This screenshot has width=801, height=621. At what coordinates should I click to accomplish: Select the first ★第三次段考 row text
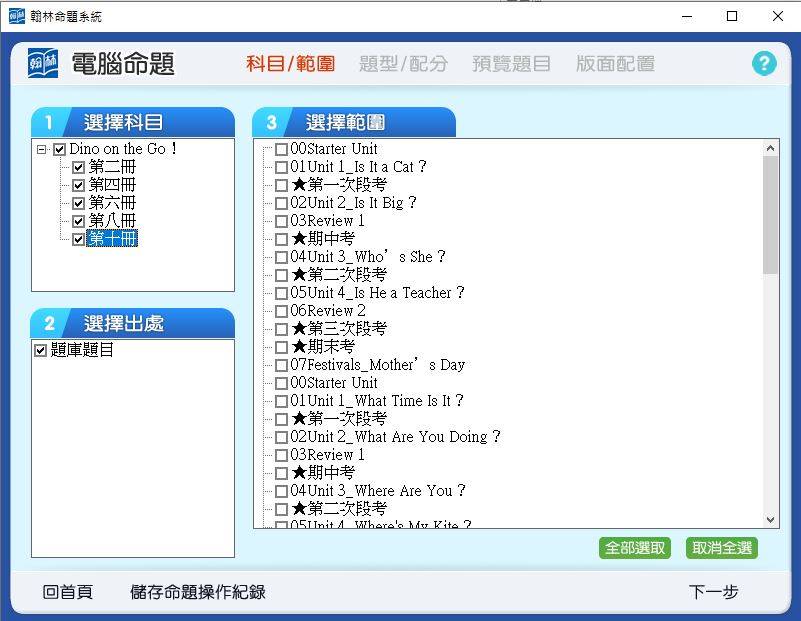click(x=339, y=329)
